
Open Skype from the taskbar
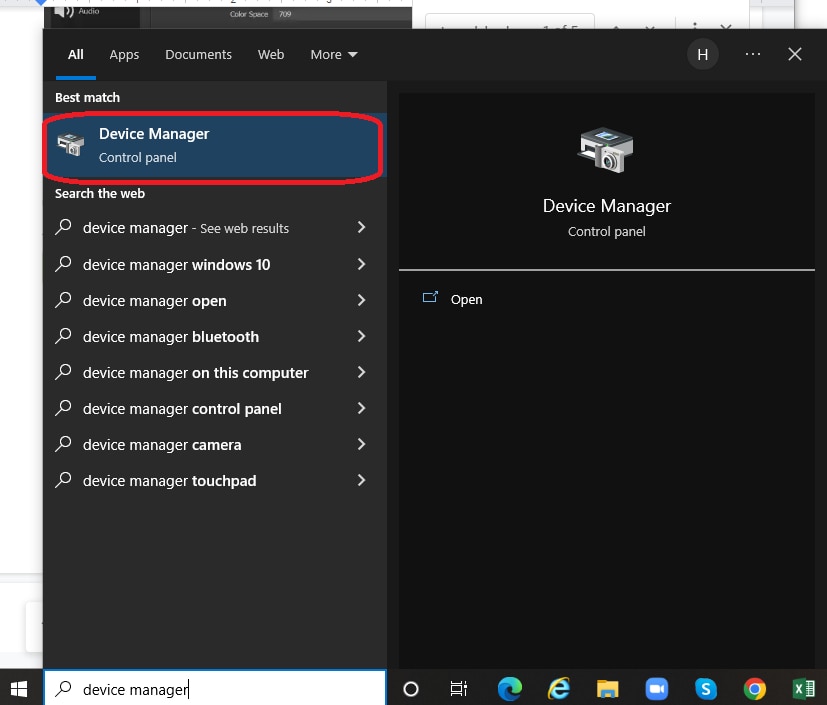coord(706,689)
